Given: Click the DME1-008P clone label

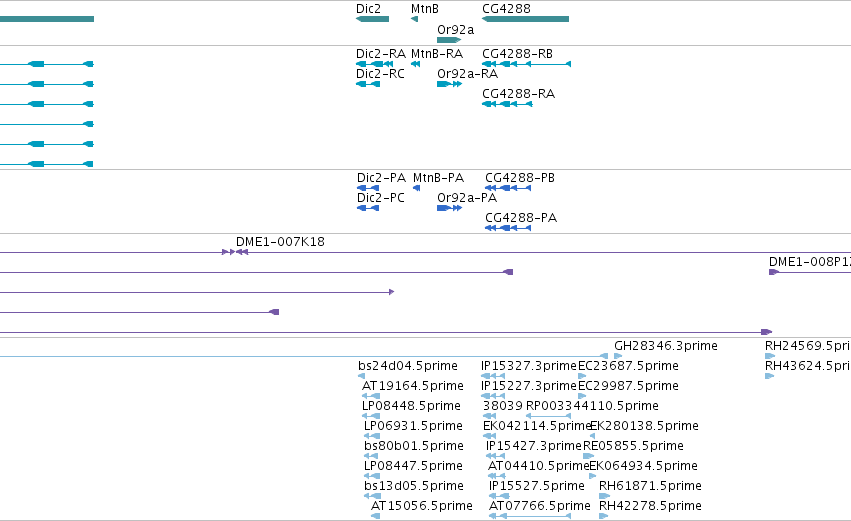Looking at the screenshot, I should coord(810,262).
